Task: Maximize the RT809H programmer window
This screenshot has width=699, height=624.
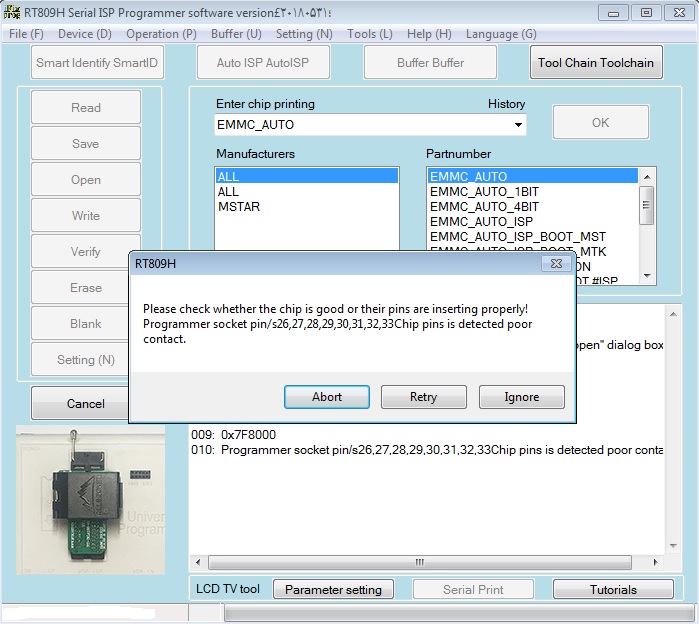Action: [x=646, y=13]
